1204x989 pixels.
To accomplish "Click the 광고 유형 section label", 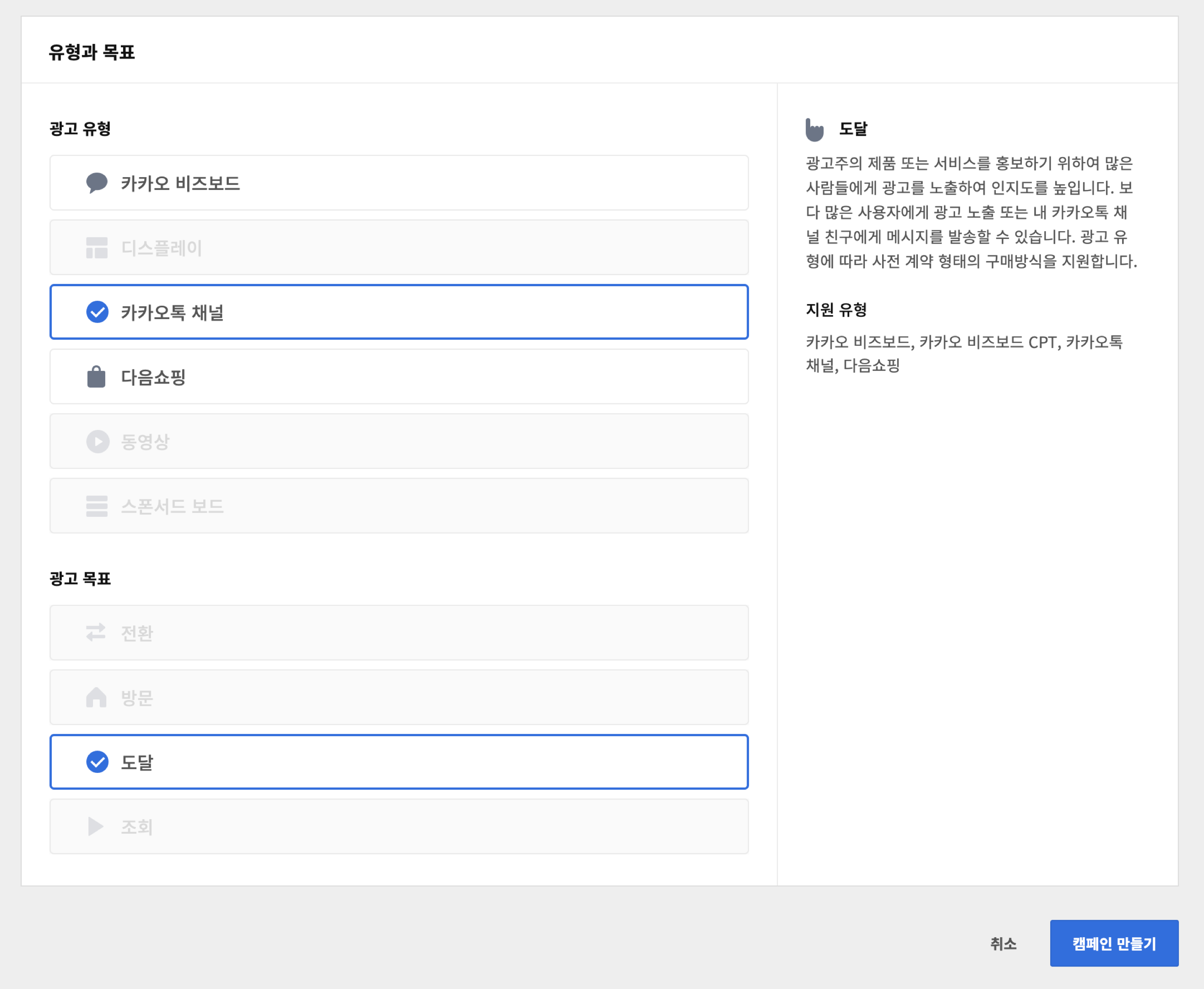I will click(x=80, y=129).
